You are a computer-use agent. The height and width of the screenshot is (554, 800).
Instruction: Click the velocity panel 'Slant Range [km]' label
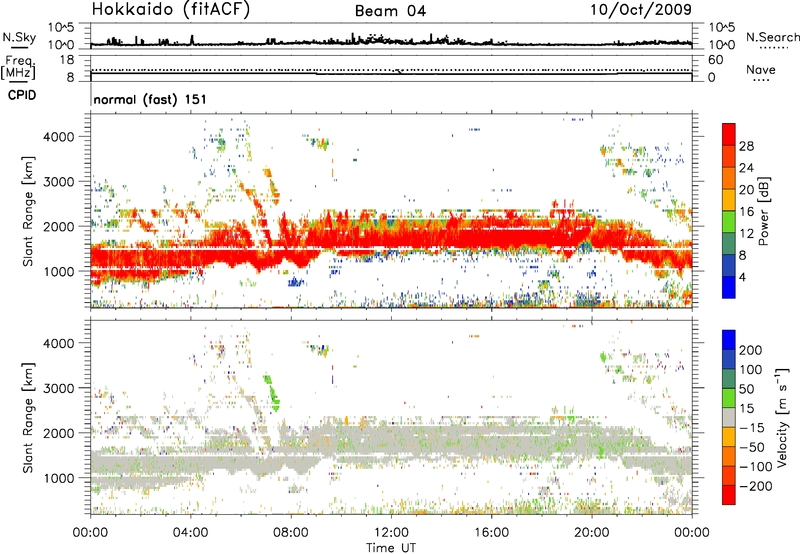[x=28, y=418]
